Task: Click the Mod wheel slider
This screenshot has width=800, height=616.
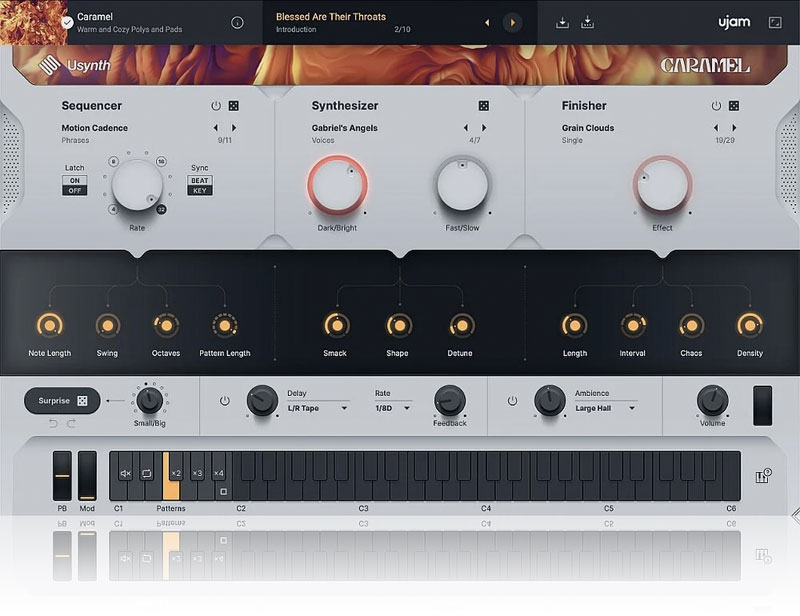Action: click(87, 476)
